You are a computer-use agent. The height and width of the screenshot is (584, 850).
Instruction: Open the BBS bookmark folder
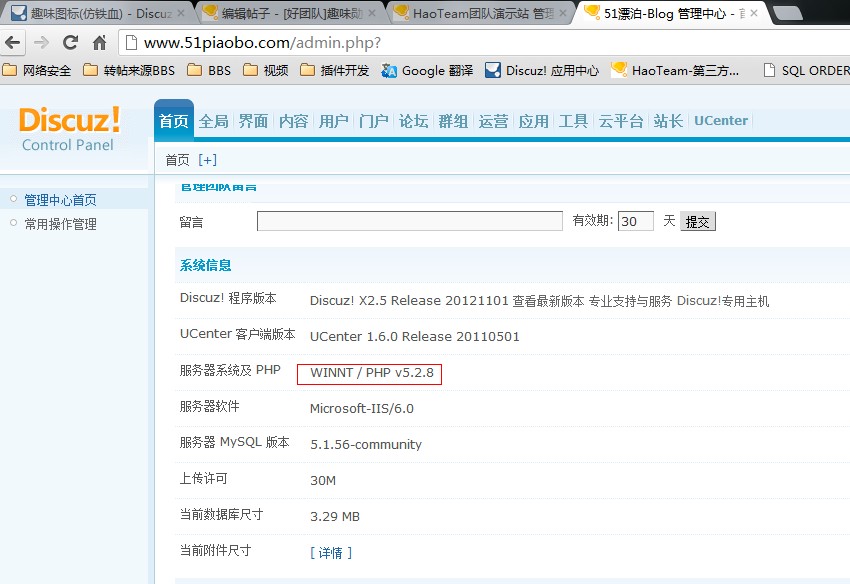pyautogui.click(x=209, y=70)
